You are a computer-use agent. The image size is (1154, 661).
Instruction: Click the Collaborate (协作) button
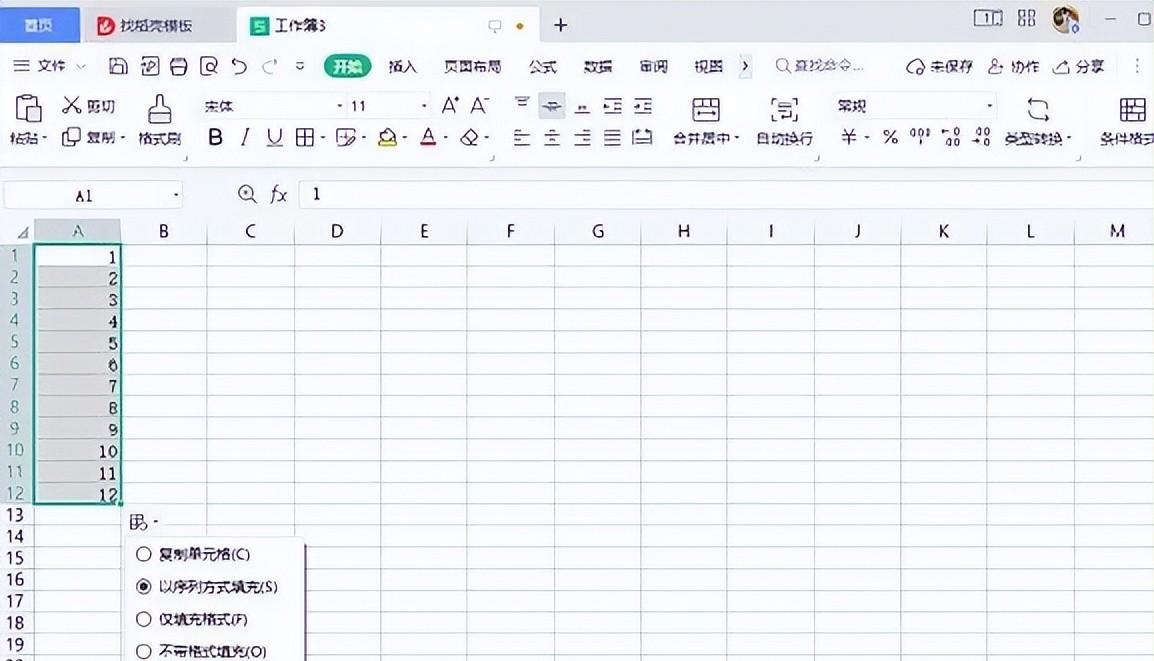[x=1013, y=66]
